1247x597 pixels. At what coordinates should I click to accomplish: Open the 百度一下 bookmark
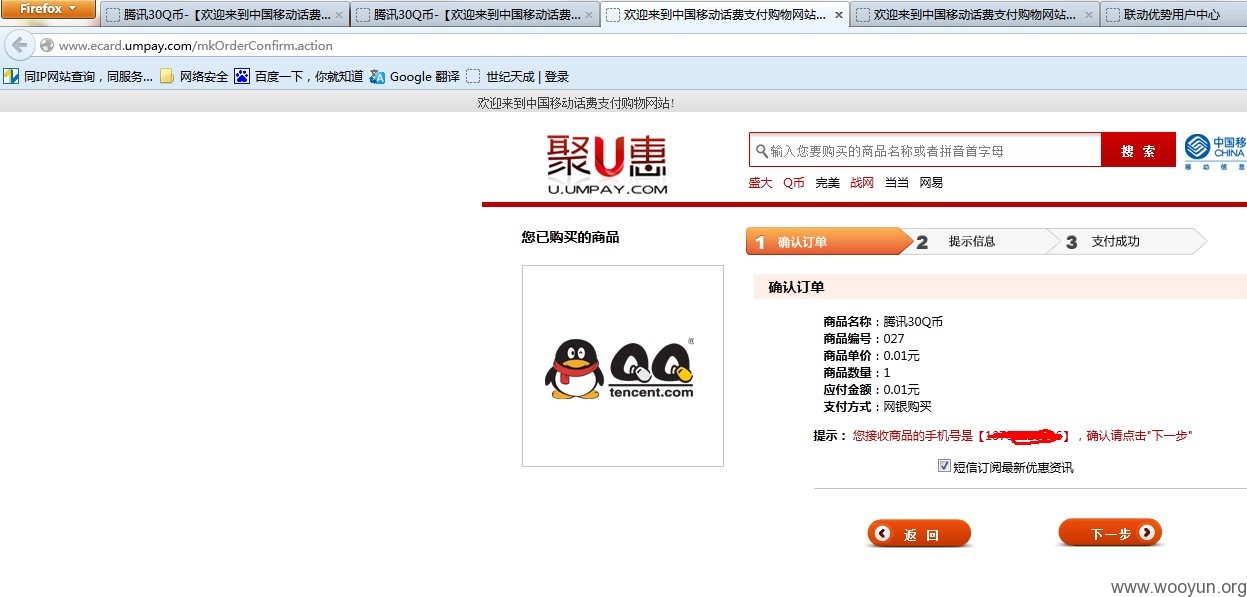coord(298,77)
